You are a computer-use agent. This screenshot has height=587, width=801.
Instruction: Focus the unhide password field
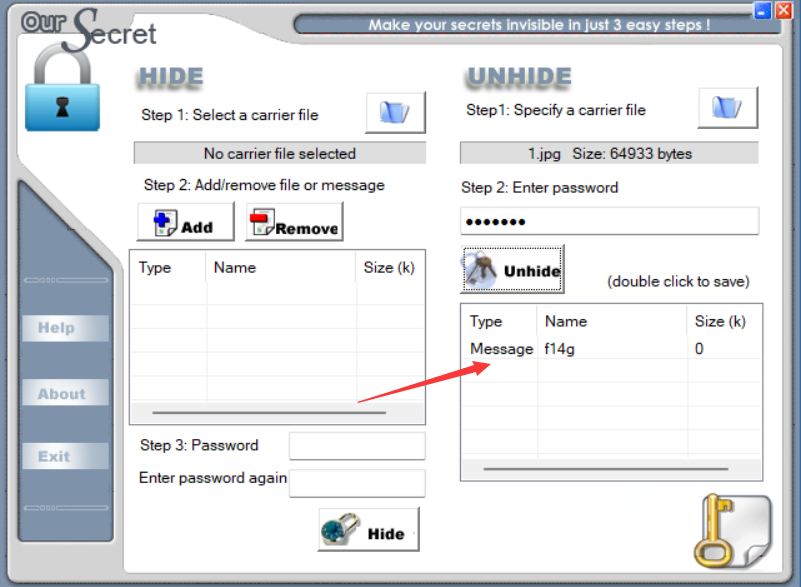point(609,222)
